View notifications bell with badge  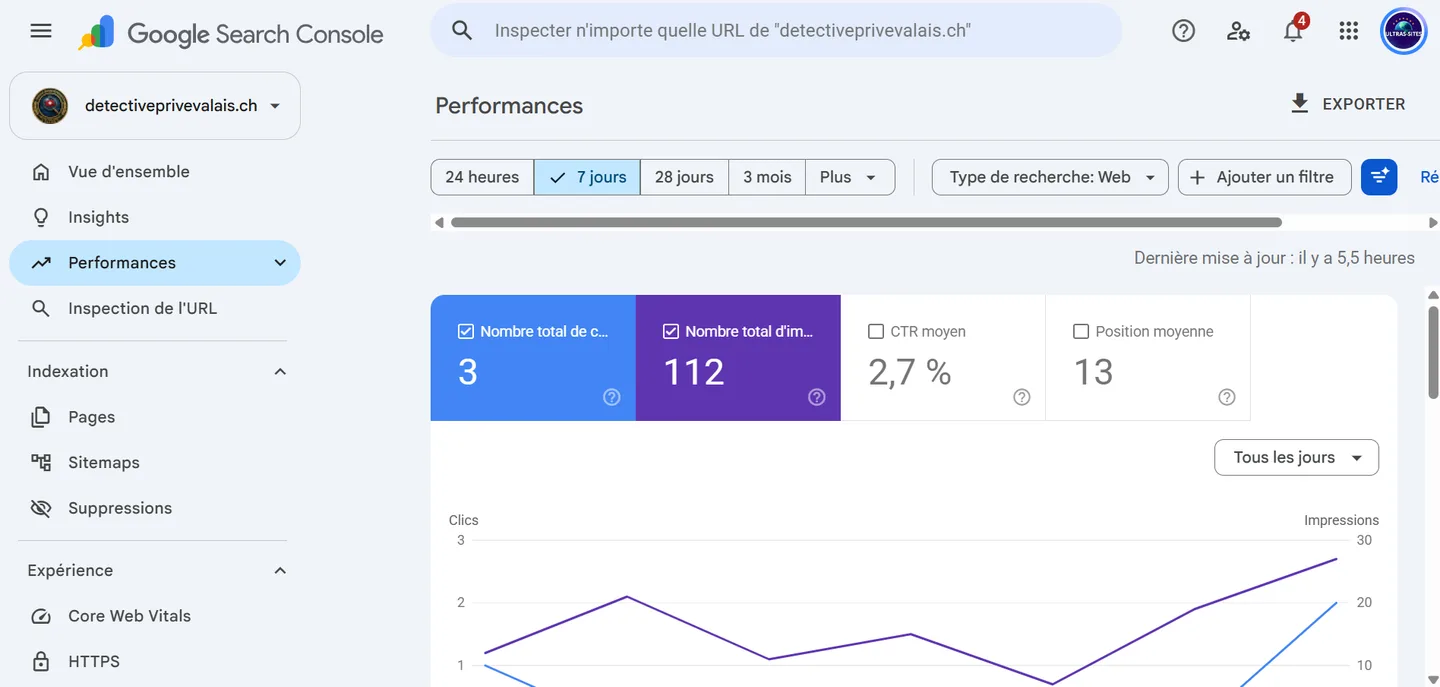click(1294, 29)
